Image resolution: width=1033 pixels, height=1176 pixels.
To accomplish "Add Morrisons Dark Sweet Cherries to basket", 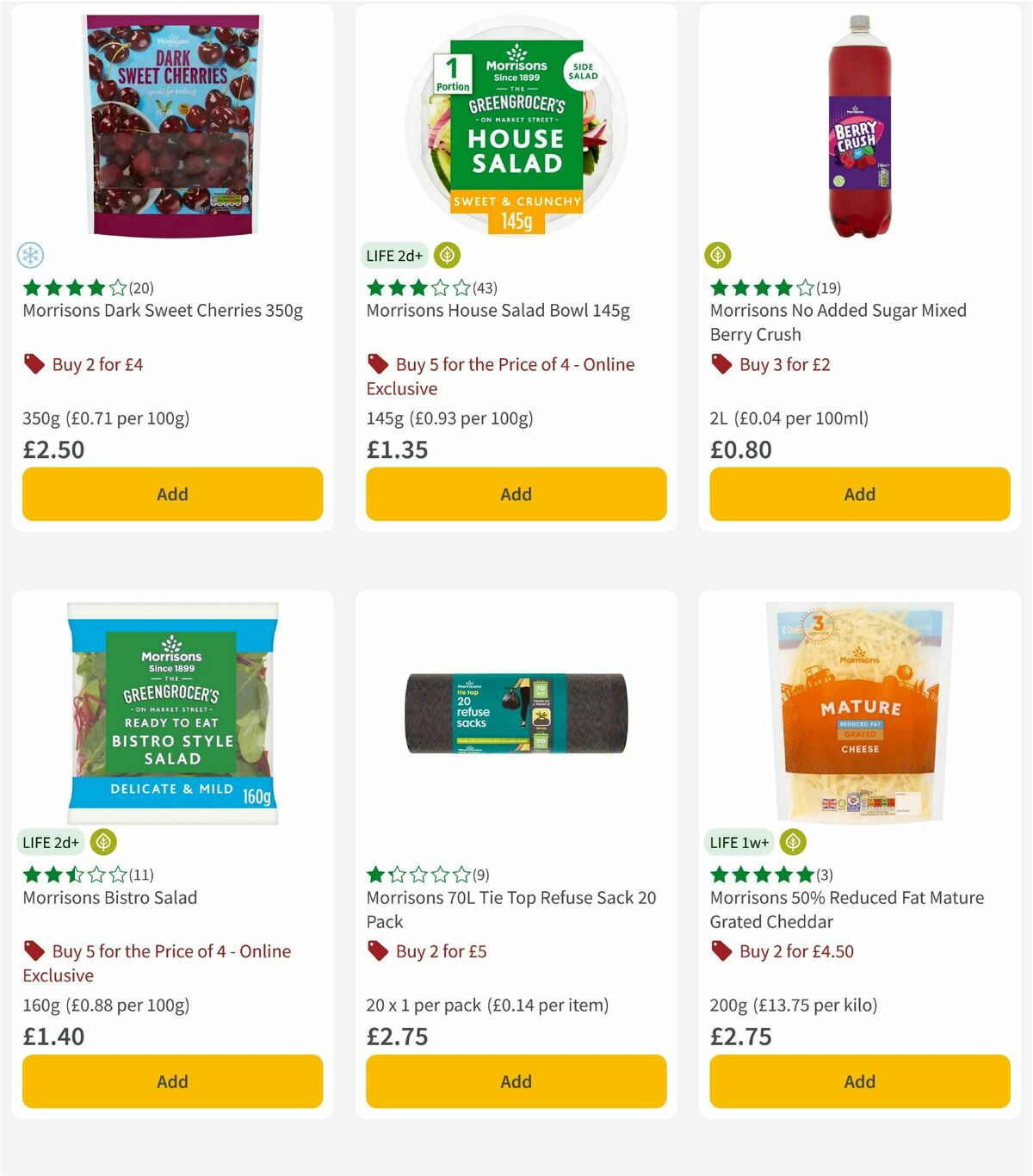I will pos(172,494).
